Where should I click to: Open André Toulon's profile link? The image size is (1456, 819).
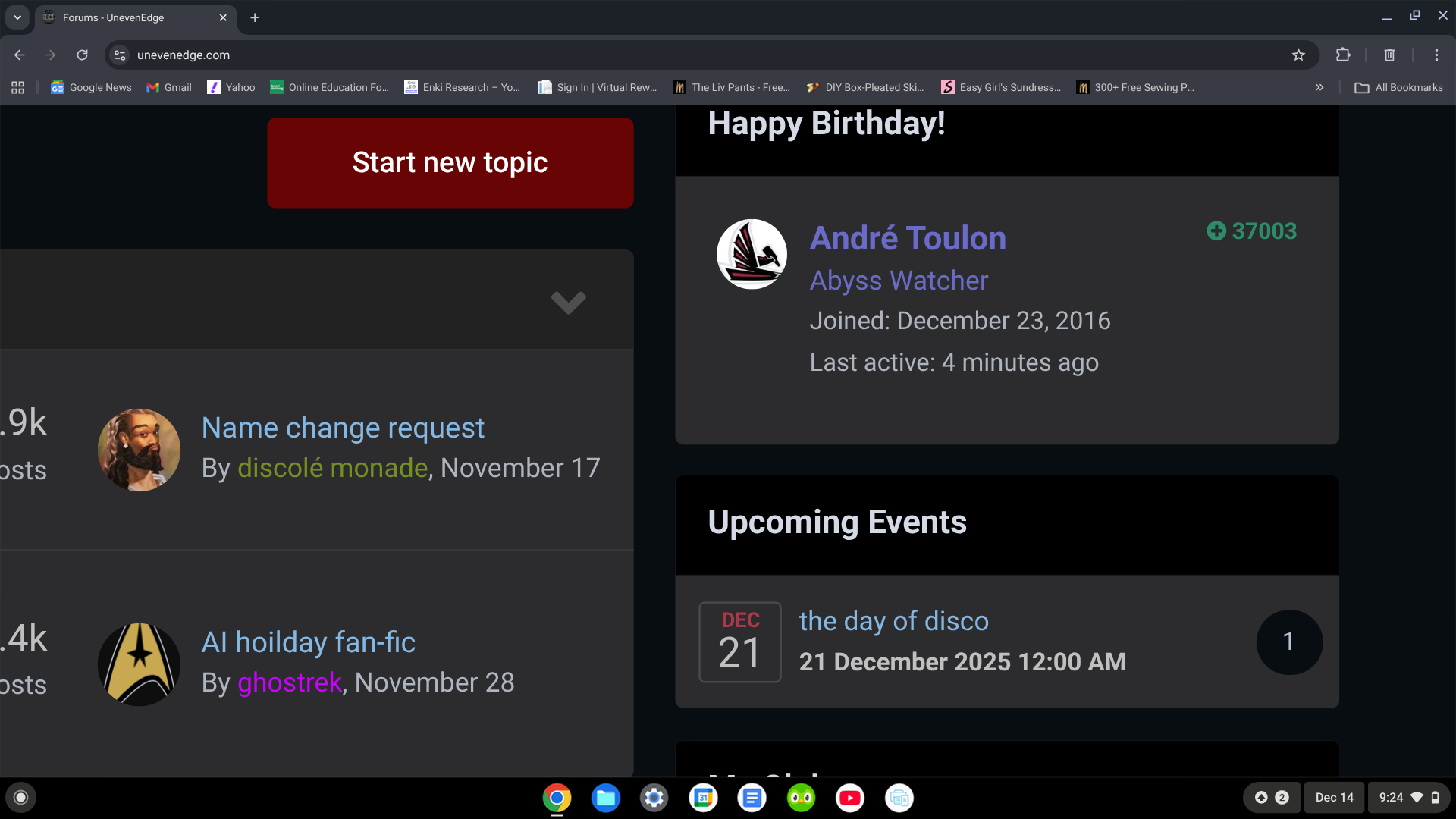tap(908, 238)
